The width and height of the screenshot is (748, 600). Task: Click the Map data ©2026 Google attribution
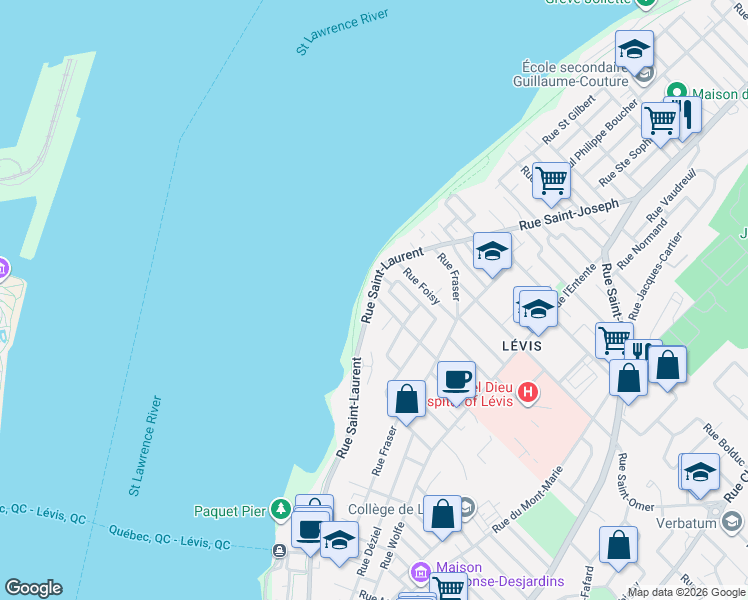tap(686, 593)
